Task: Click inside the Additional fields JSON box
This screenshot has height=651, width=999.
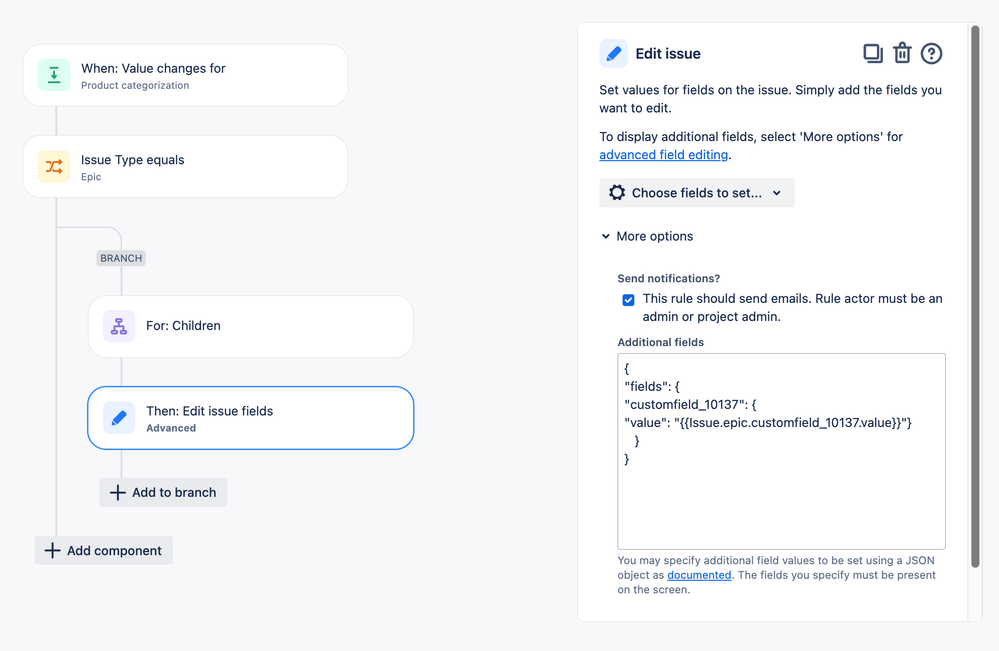Action: point(781,451)
